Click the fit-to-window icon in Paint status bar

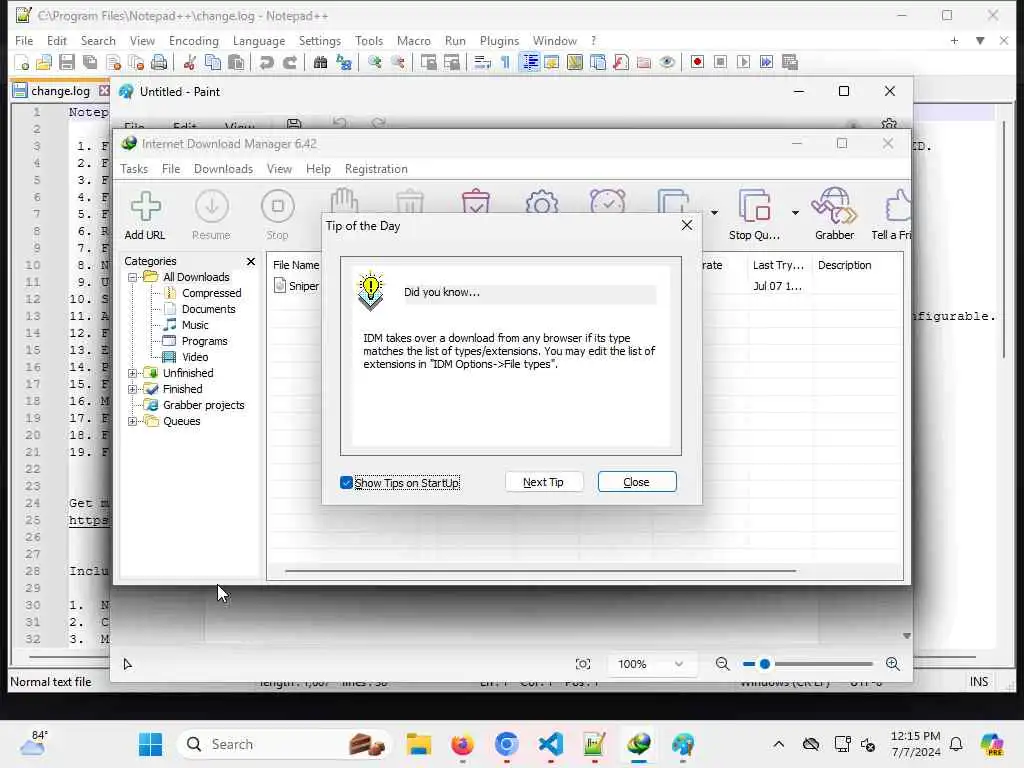(x=583, y=664)
